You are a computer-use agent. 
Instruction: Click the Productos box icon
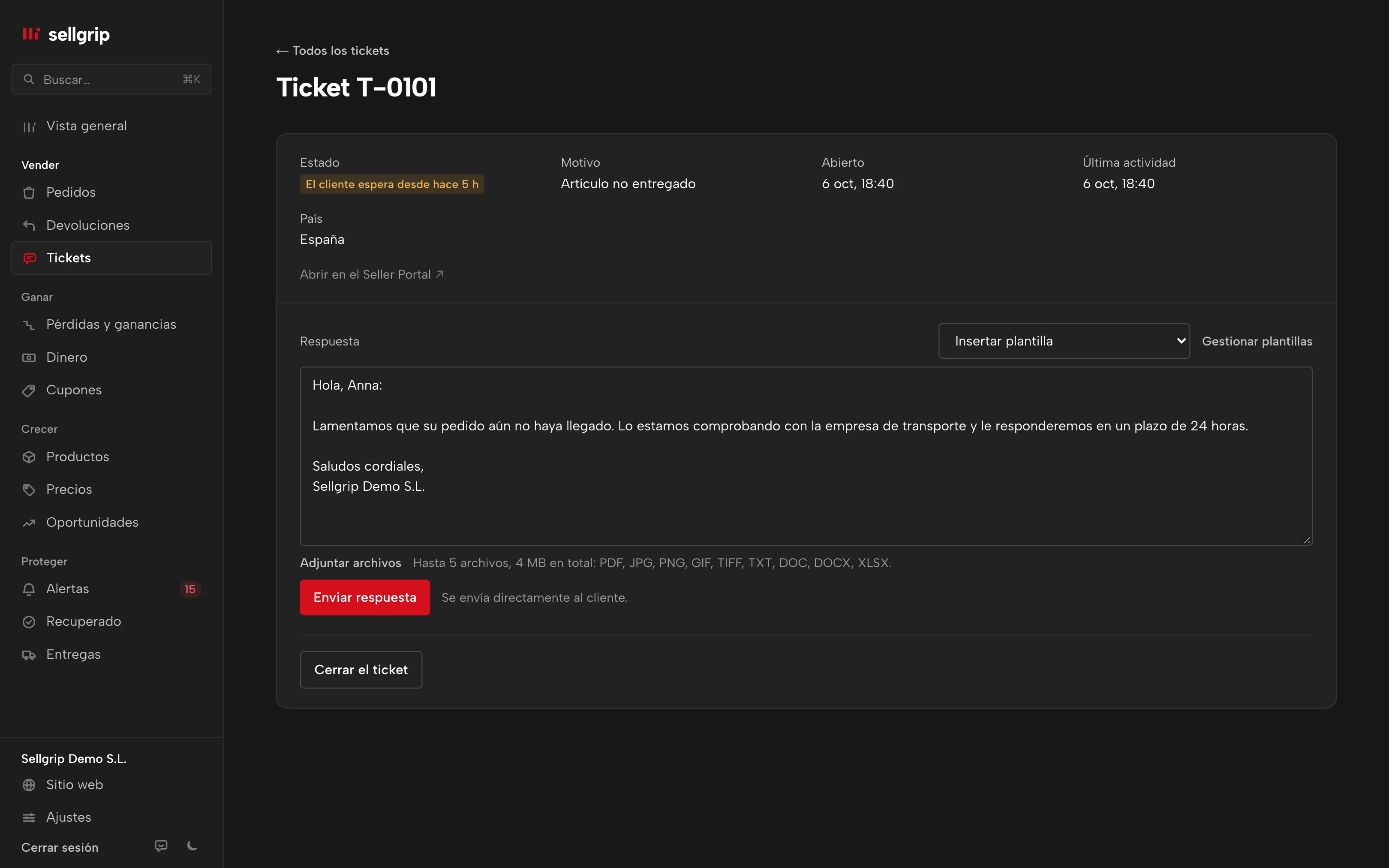(x=29, y=457)
